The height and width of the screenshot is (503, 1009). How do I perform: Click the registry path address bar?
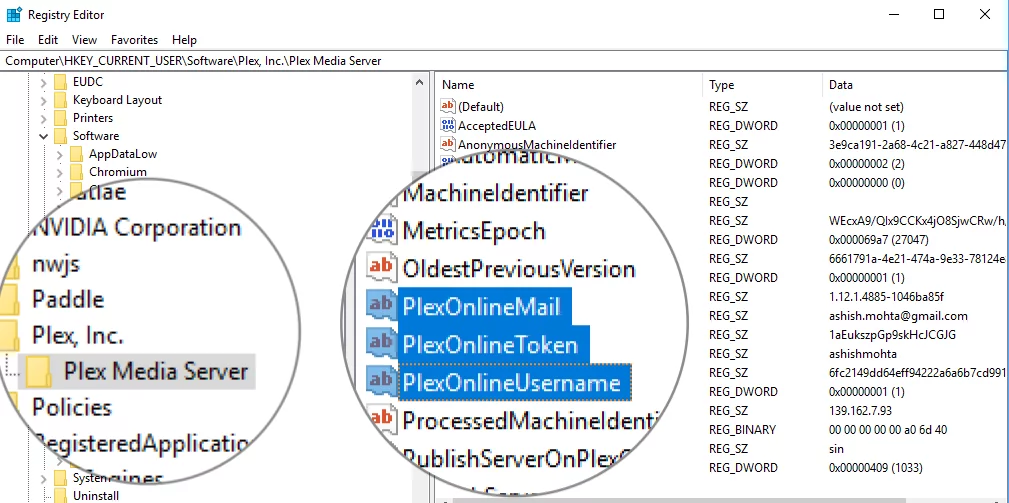pyautogui.click(x=504, y=61)
